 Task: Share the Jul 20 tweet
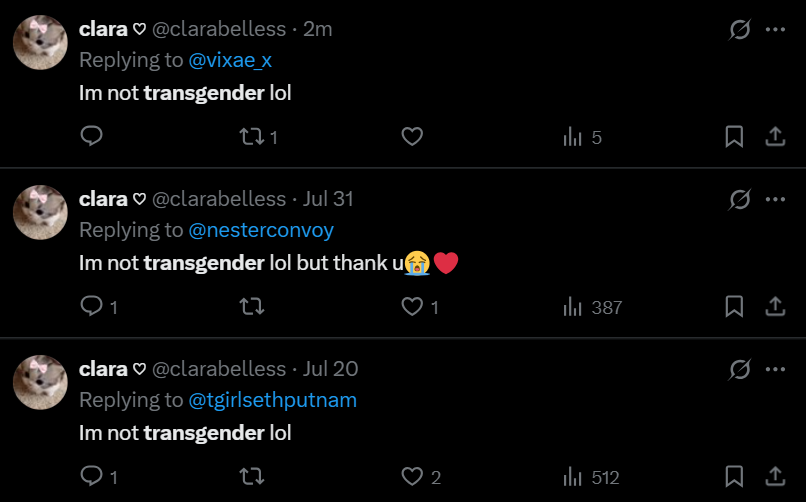point(774,477)
